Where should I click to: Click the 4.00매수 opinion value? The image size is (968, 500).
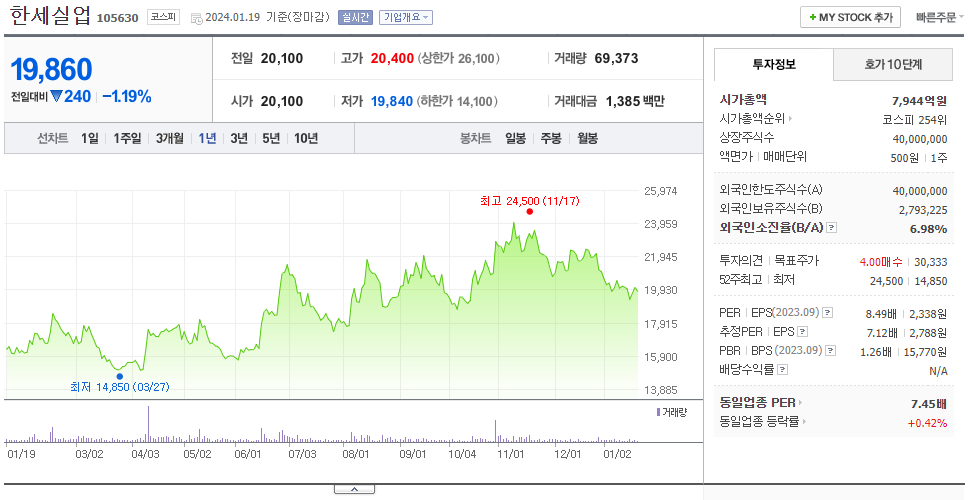881,262
